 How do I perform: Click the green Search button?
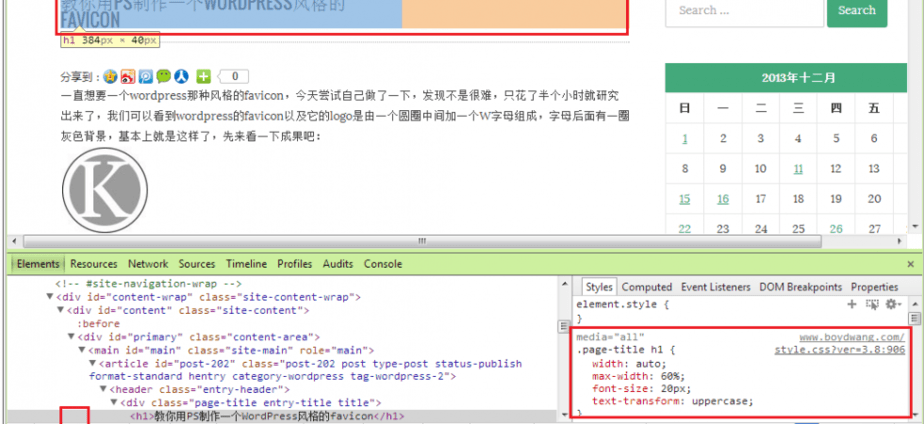point(856,10)
